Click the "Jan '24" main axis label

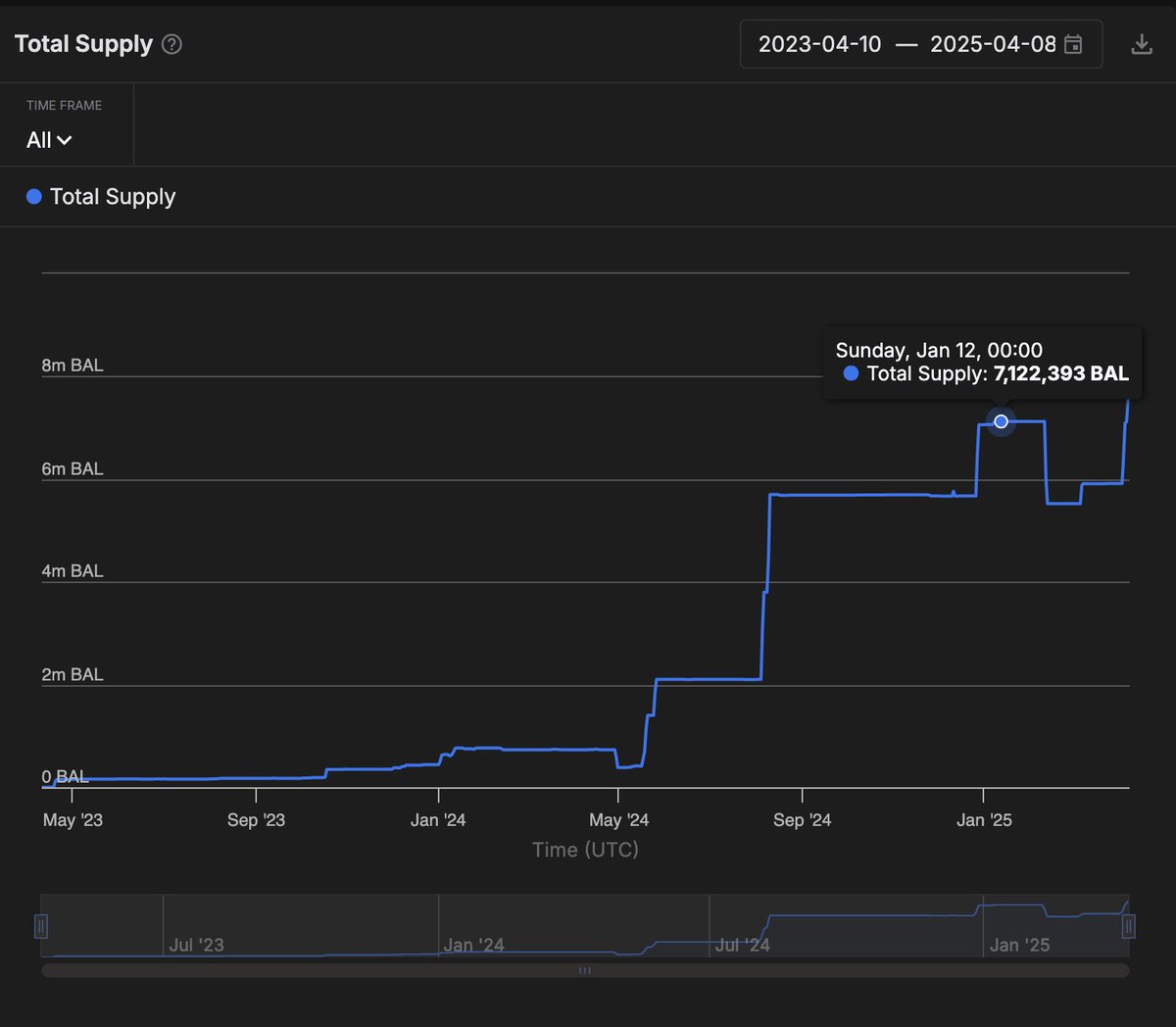pyautogui.click(x=438, y=820)
